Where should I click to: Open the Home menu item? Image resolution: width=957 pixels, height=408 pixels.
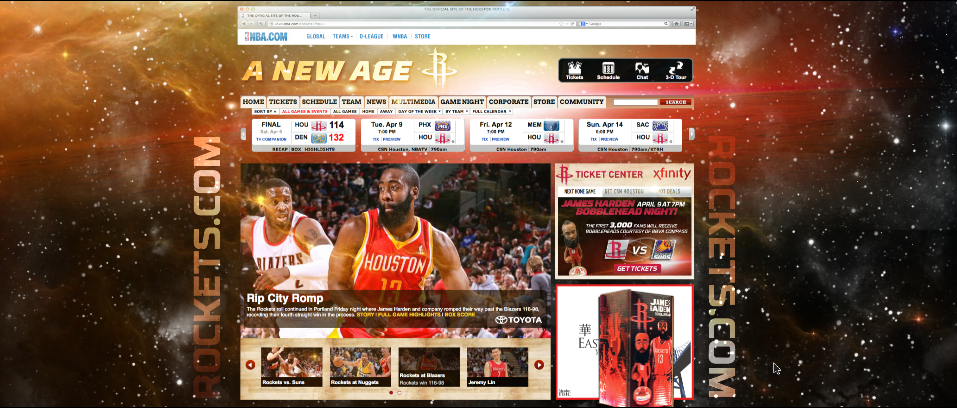253,102
